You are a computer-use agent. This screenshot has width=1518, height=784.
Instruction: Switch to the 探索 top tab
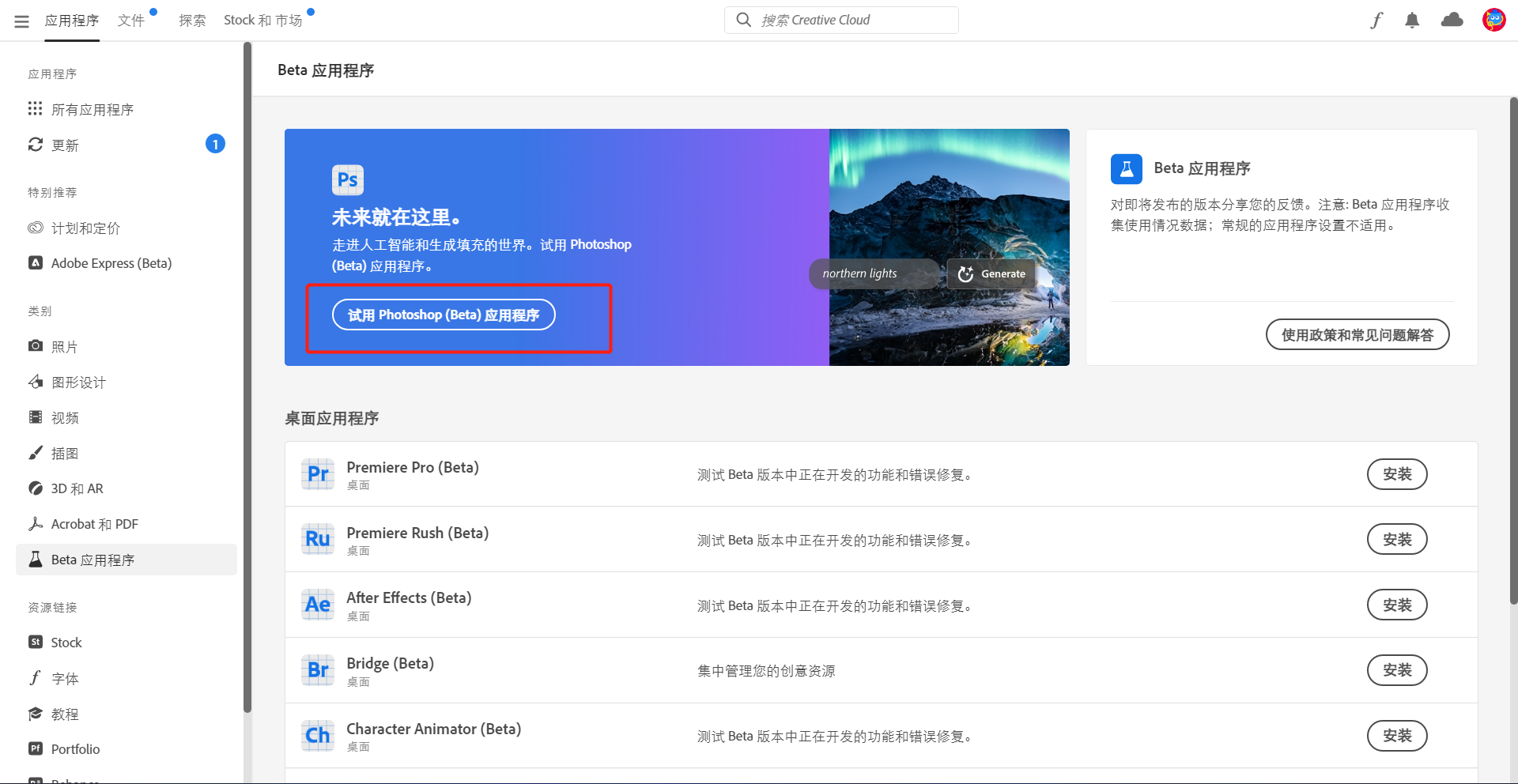[192, 21]
